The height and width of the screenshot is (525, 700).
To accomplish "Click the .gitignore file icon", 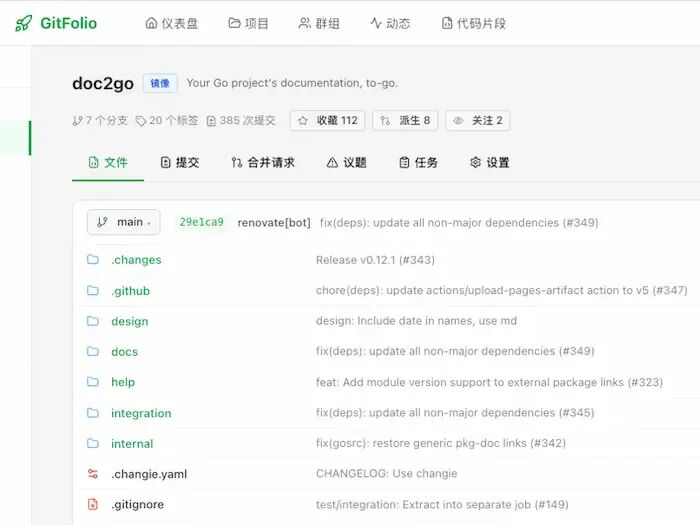I will (x=93, y=504).
